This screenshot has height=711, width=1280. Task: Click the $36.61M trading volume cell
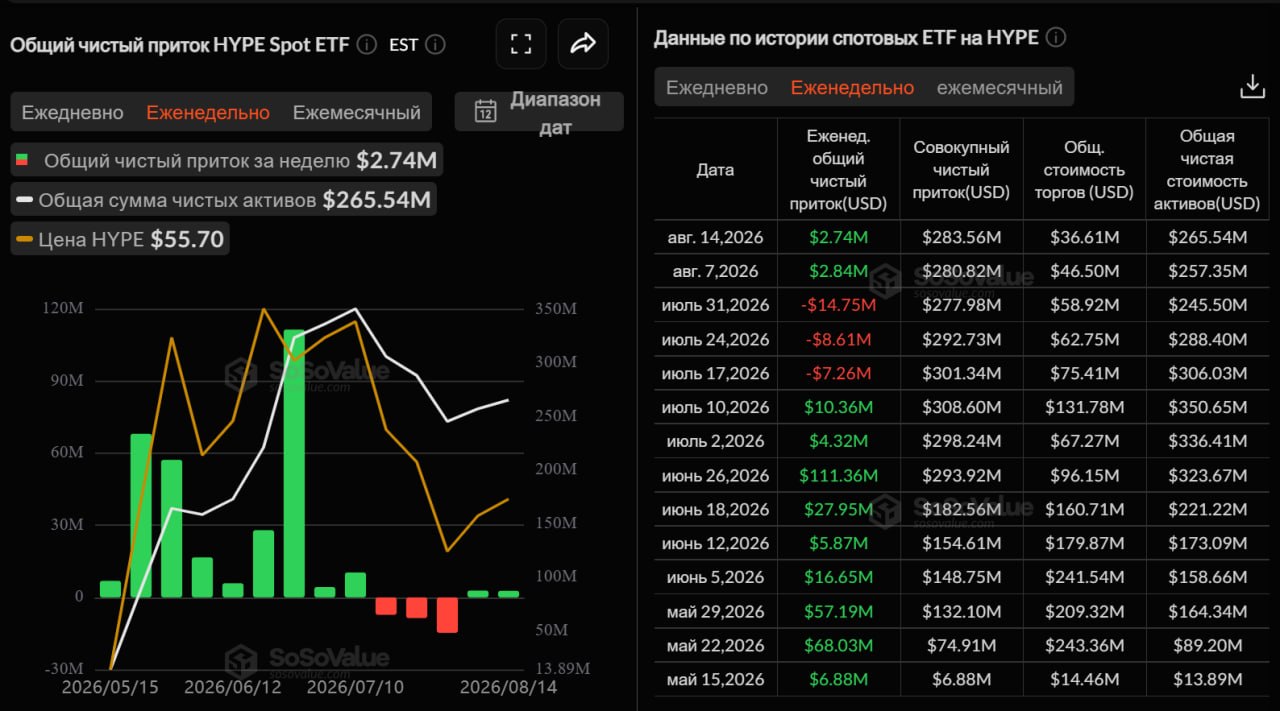[1084, 237]
